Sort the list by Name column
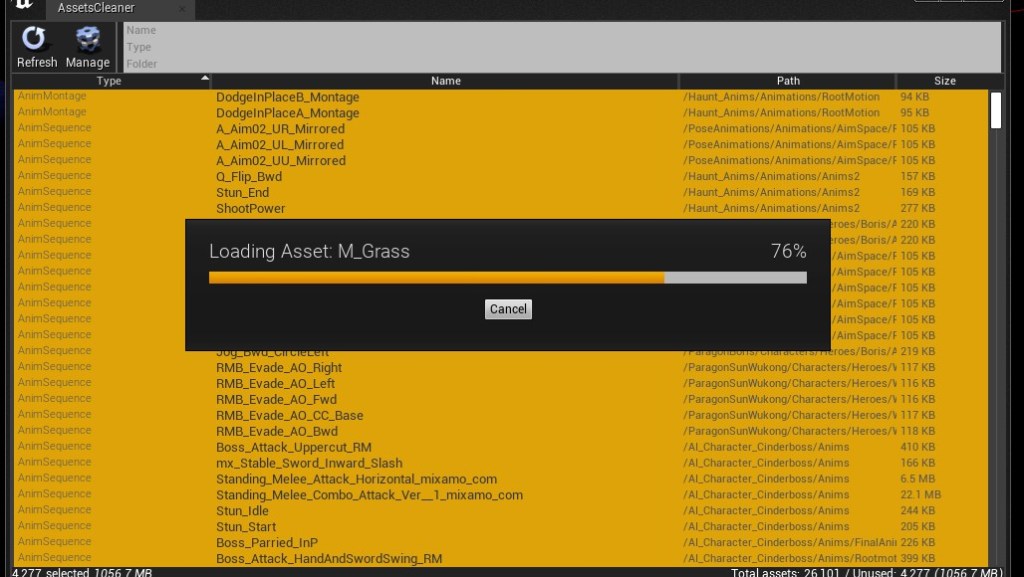 [x=445, y=81]
